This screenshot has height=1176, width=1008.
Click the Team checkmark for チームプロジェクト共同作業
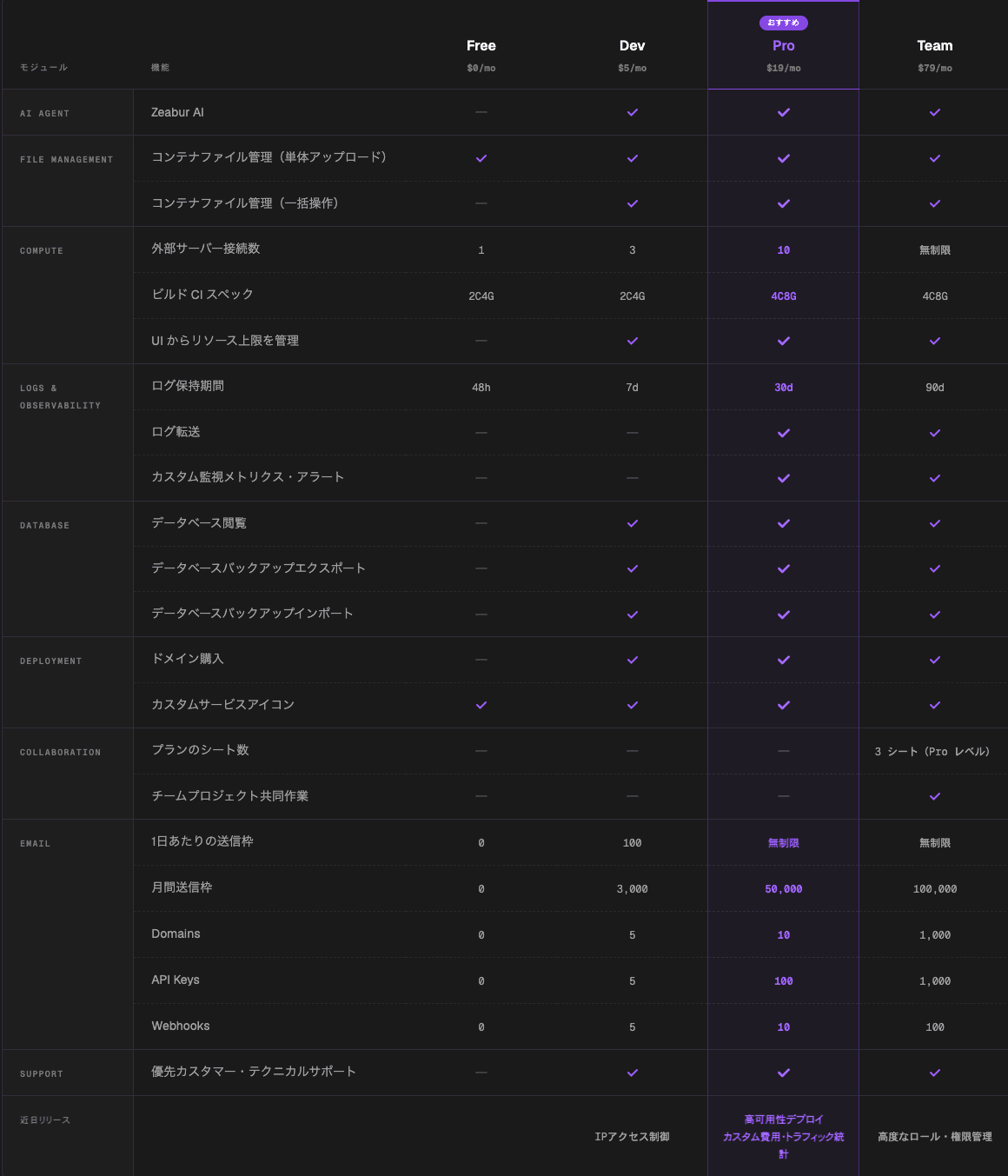point(934,796)
